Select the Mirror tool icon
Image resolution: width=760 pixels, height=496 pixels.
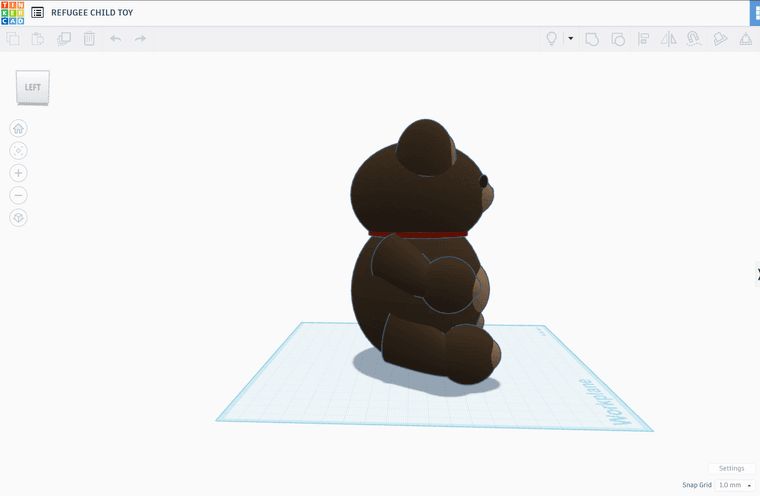[668, 39]
